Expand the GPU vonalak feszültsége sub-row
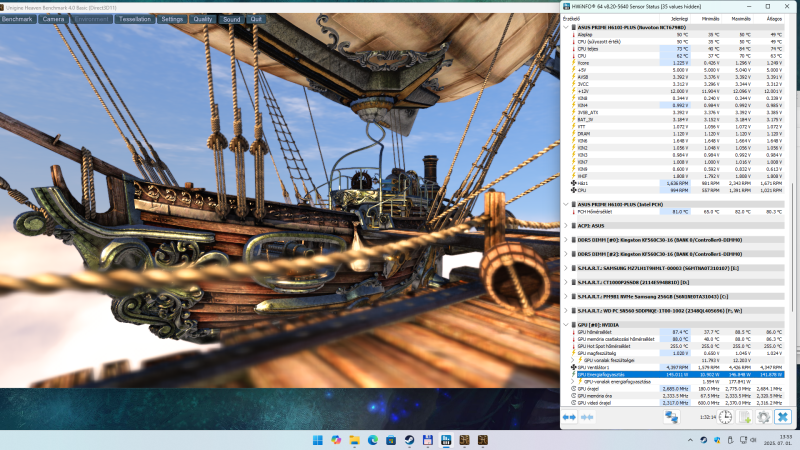Image resolution: width=800 pixels, height=450 pixels. coord(573,360)
